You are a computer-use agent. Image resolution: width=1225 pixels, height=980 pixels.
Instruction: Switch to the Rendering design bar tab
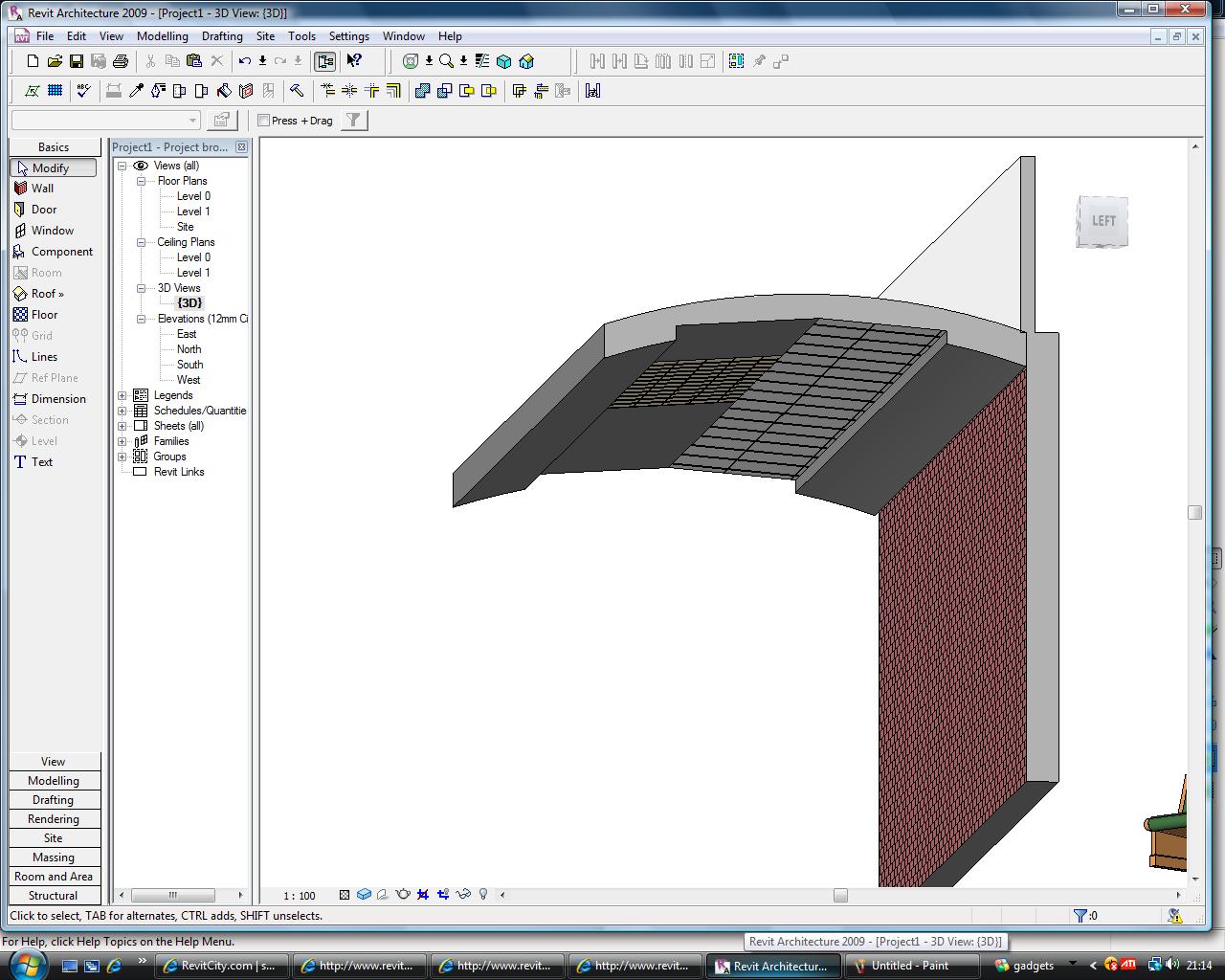(54, 819)
